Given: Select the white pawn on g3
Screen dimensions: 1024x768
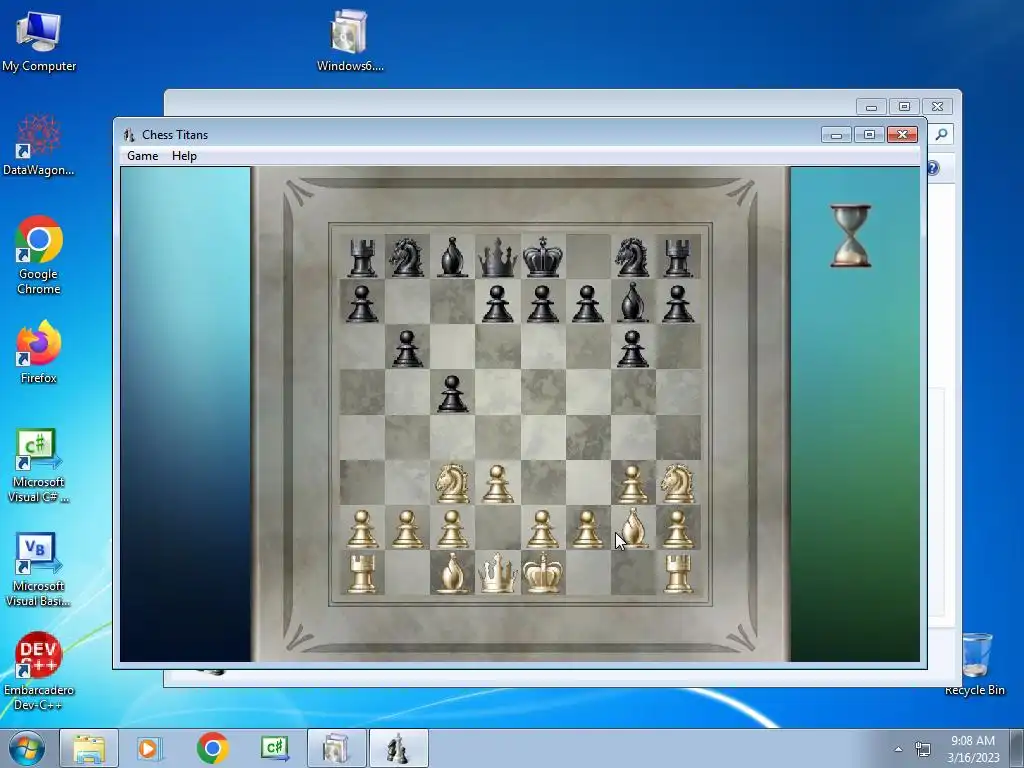Looking at the screenshot, I should (633, 483).
